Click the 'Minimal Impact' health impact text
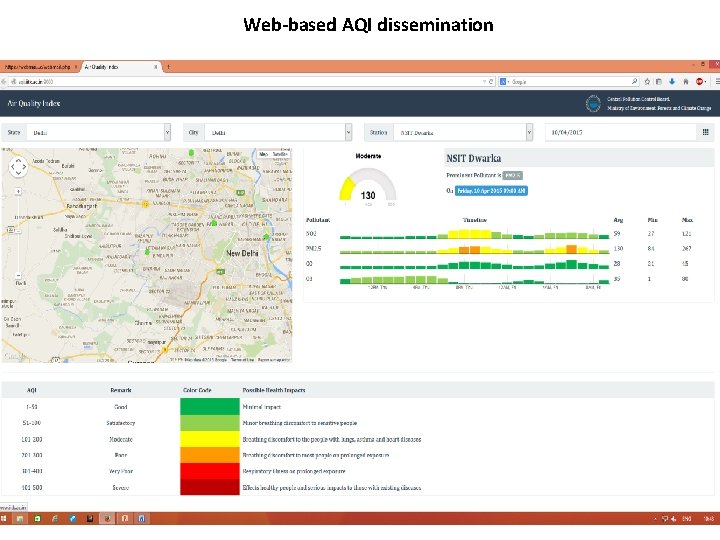 tap(261, 407)
